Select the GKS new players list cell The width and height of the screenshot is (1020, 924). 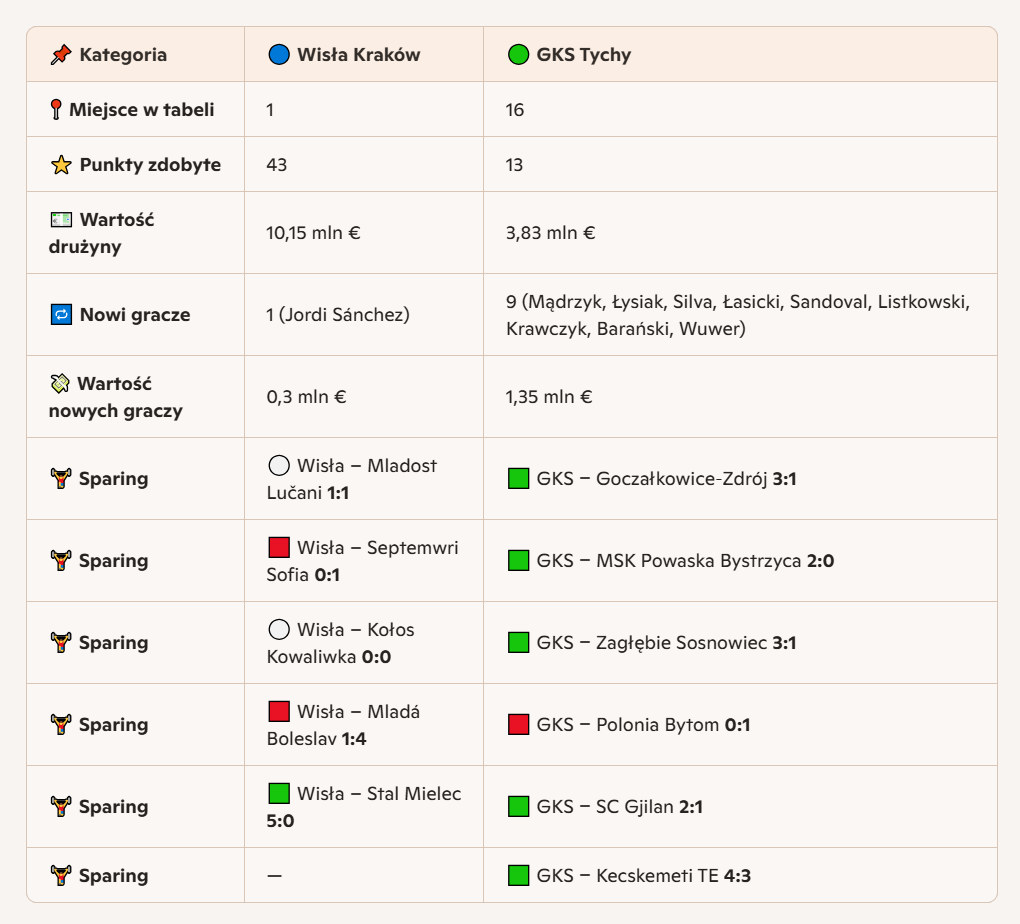pyautogui.click(x=738, y=315)
